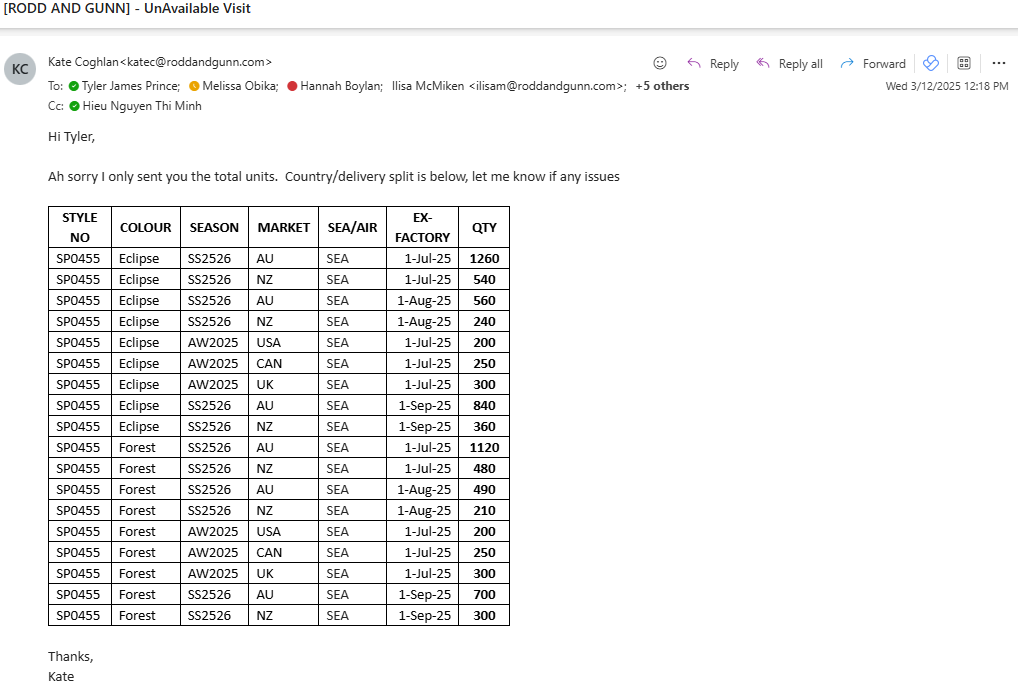Screen dimensions: 1018x688
Task: Open the emoji reaction picker
Action: click(660, 63)
